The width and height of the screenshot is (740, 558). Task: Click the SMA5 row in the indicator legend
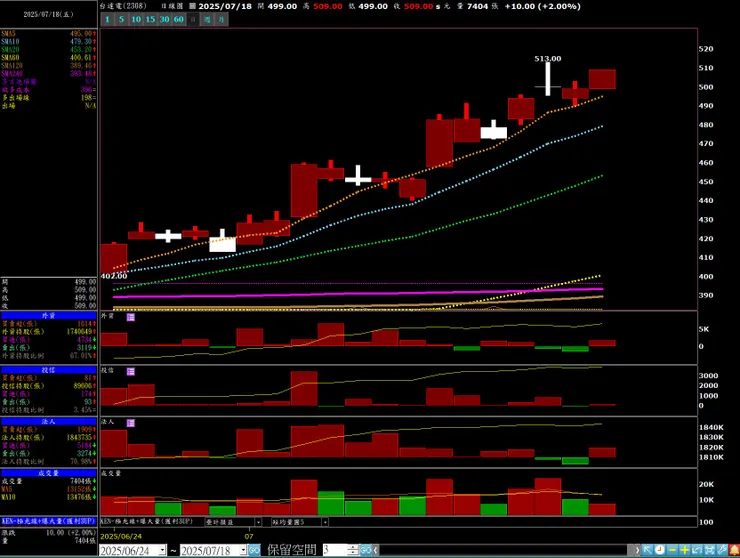49,34
